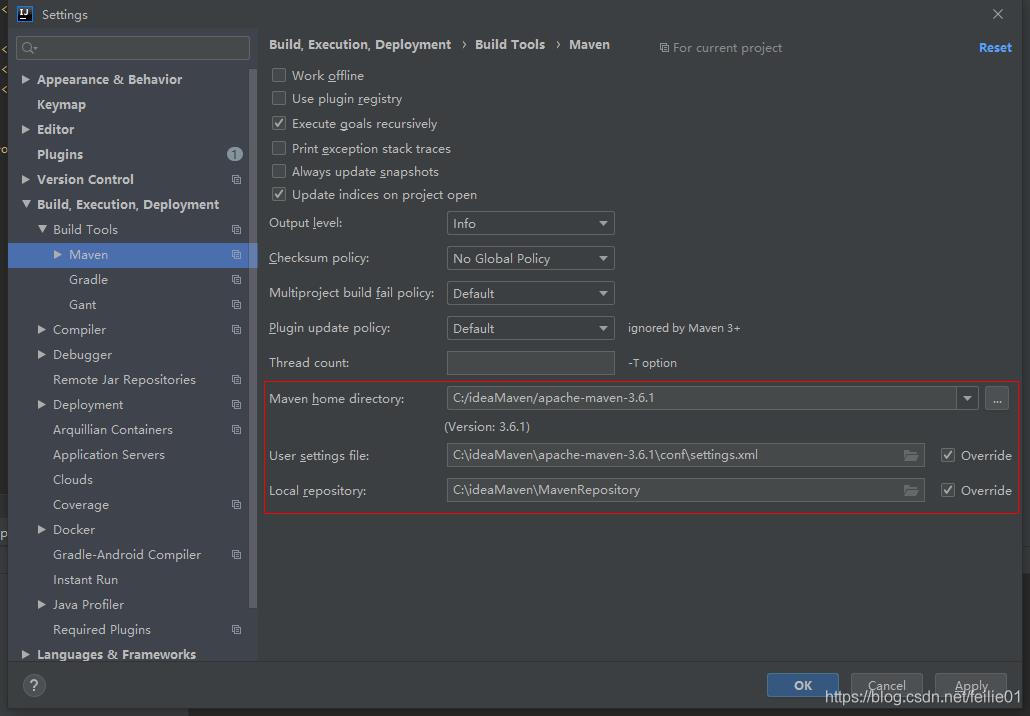Image resolution: width=1030 pixels, height=716 pixels.
Task: Click the OK button
Action: click(x=802, y=685)
